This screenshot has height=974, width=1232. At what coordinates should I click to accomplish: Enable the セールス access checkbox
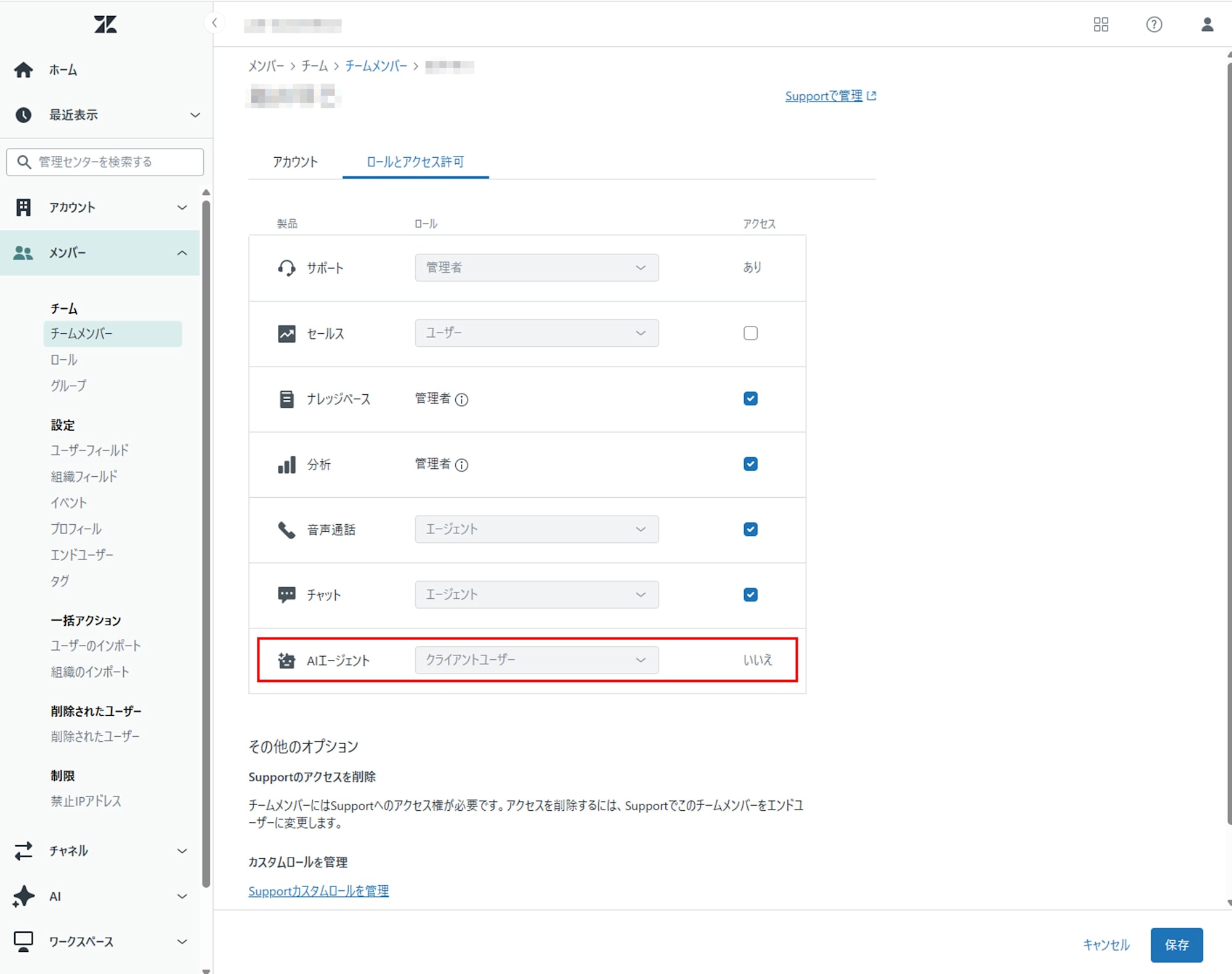pyautogui.click(x=750, y=333)
